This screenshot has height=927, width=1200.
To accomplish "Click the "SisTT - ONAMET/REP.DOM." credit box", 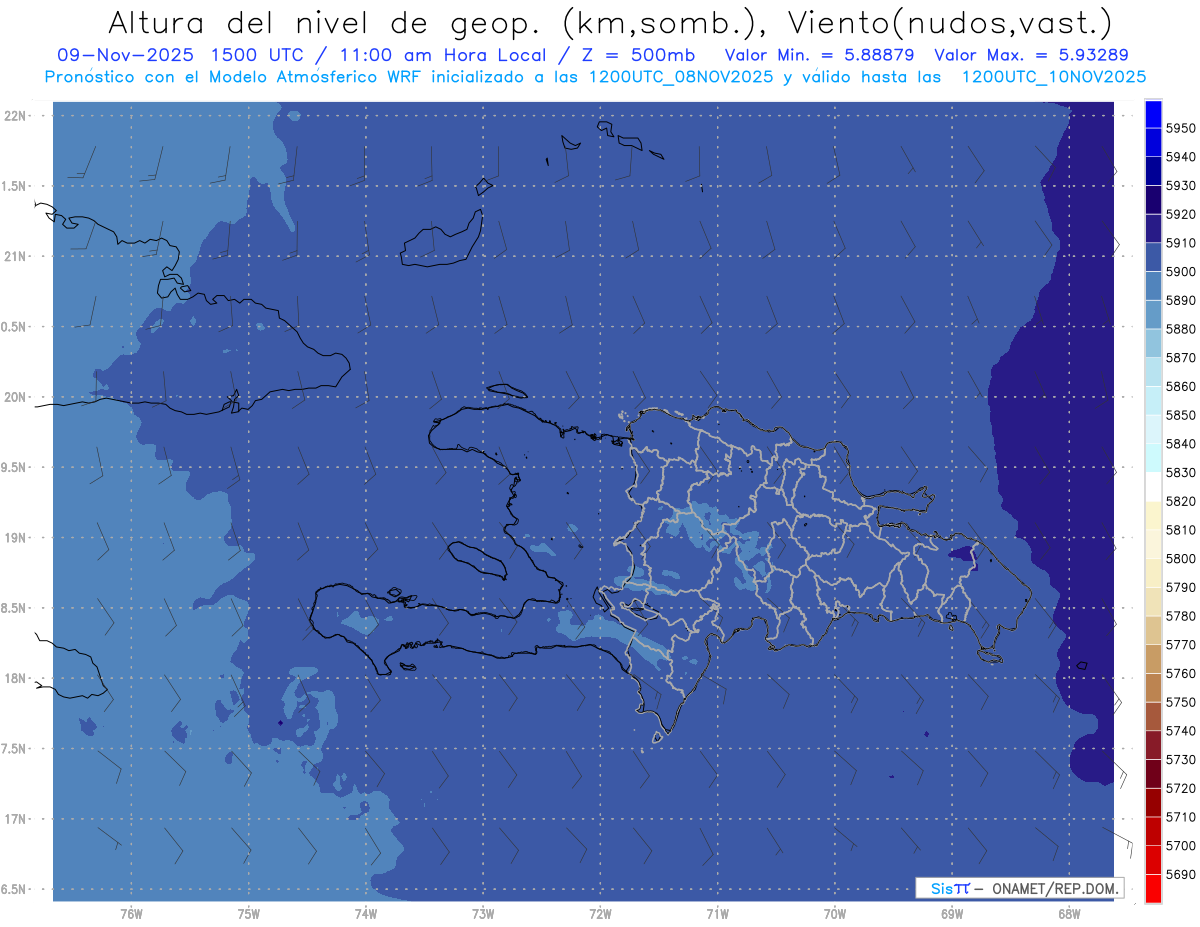I will [x=1021, y=888].
